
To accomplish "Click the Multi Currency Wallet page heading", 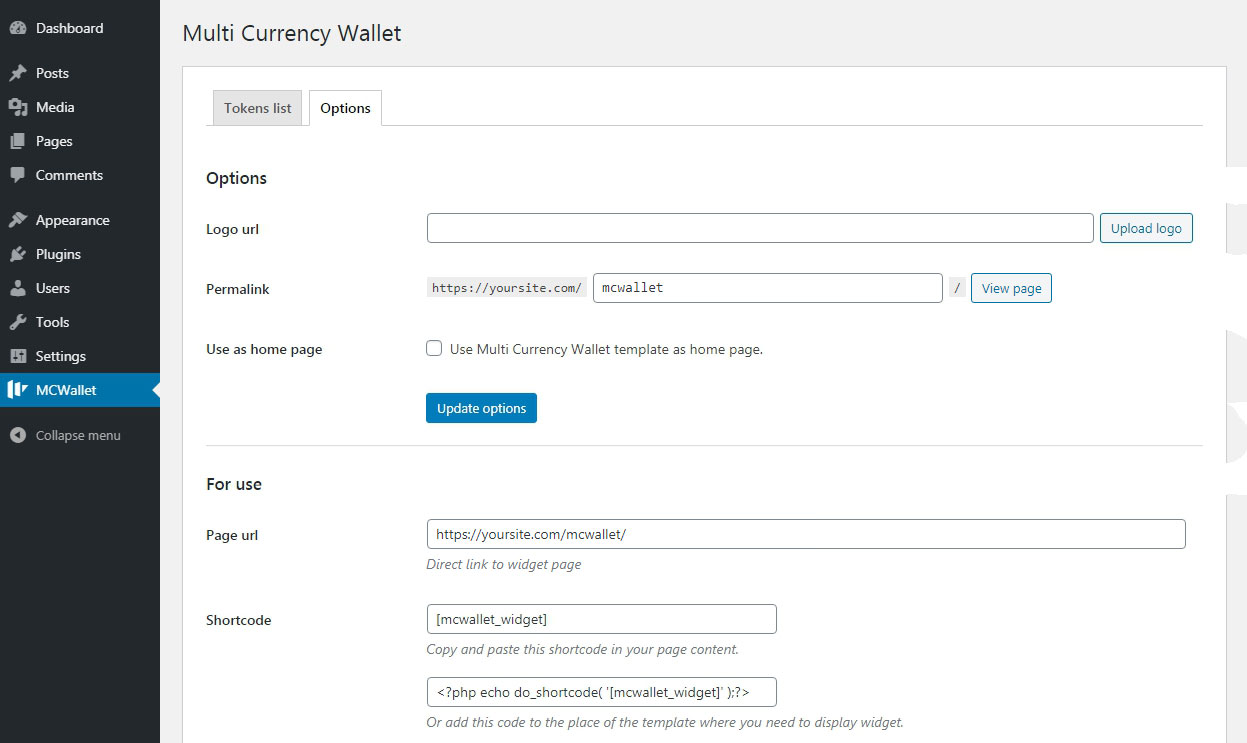I will tap(292, 33).
